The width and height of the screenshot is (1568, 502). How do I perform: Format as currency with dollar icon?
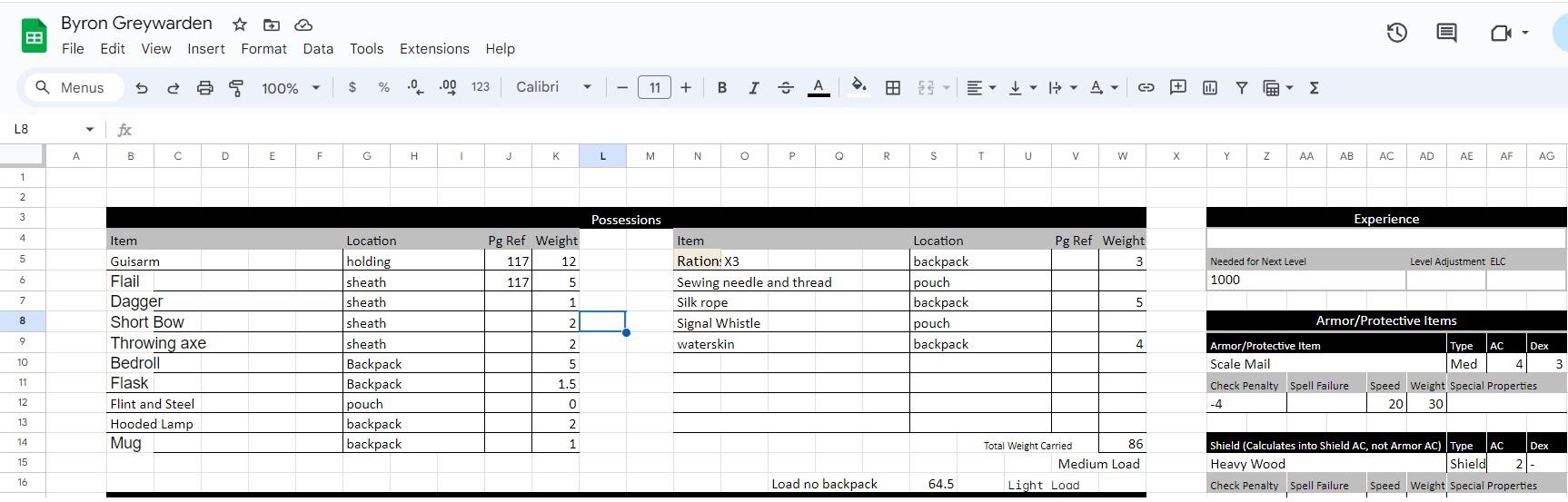tap(352, 87)
